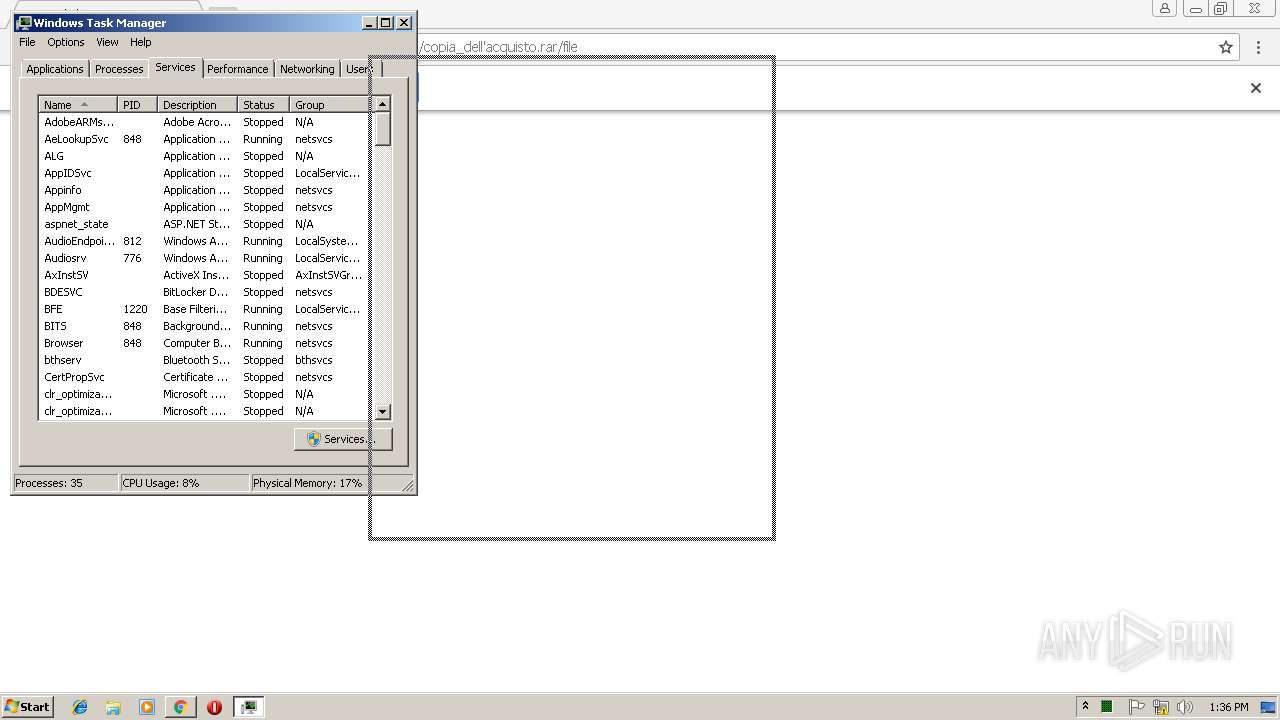The width and height of the screenshot is (1280, 720).
Task: Select the AppMgmt service row
Action: 205,207
